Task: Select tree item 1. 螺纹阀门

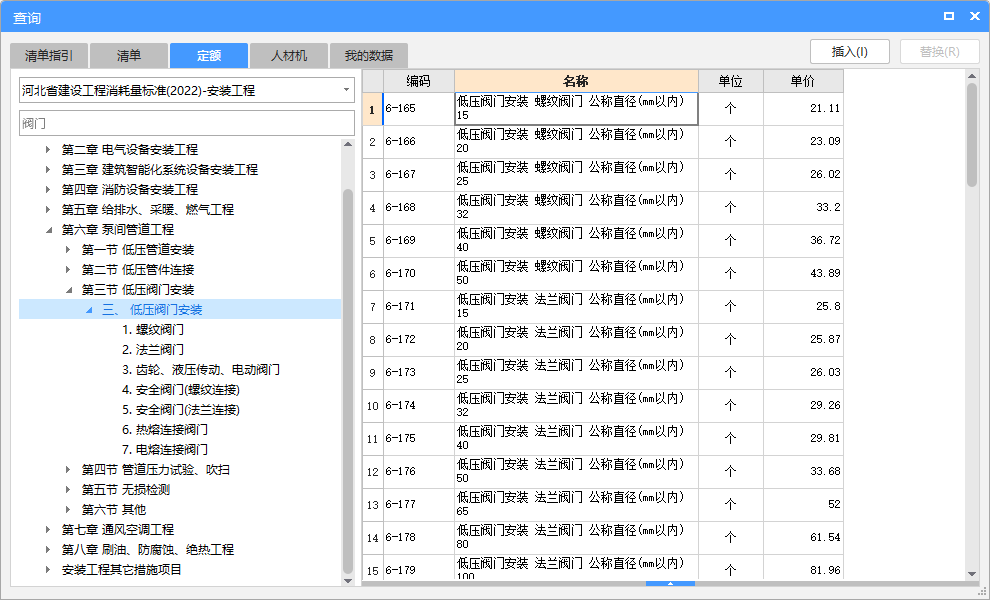Action: click(x=153, y=330)
